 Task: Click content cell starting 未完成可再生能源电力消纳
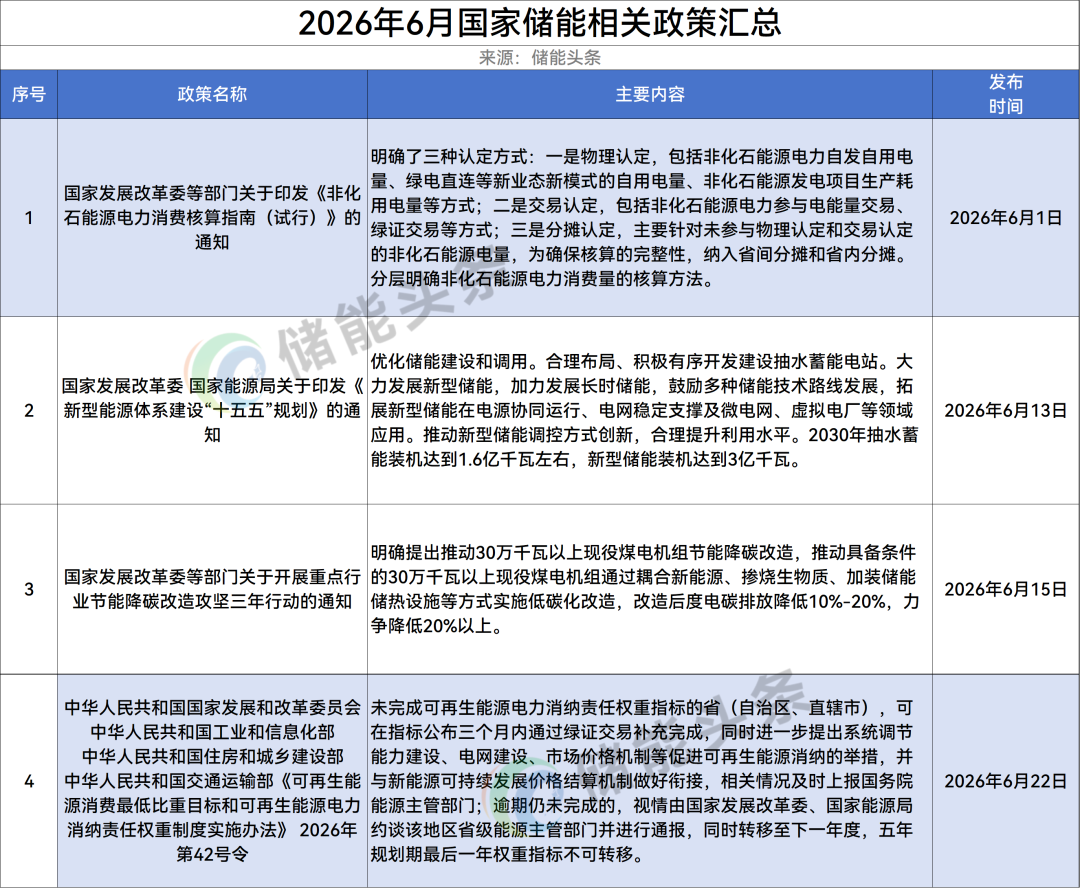(650, 781)
